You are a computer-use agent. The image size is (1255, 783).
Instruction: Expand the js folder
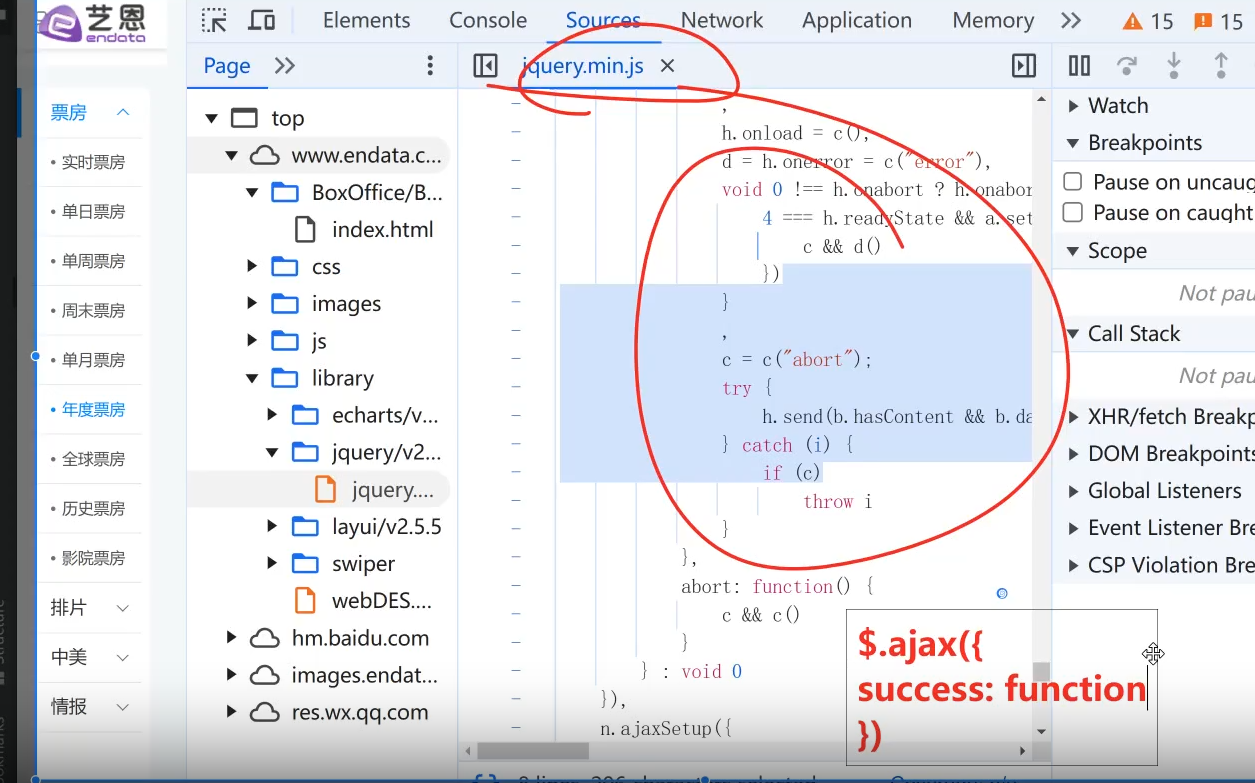[252, 341]
